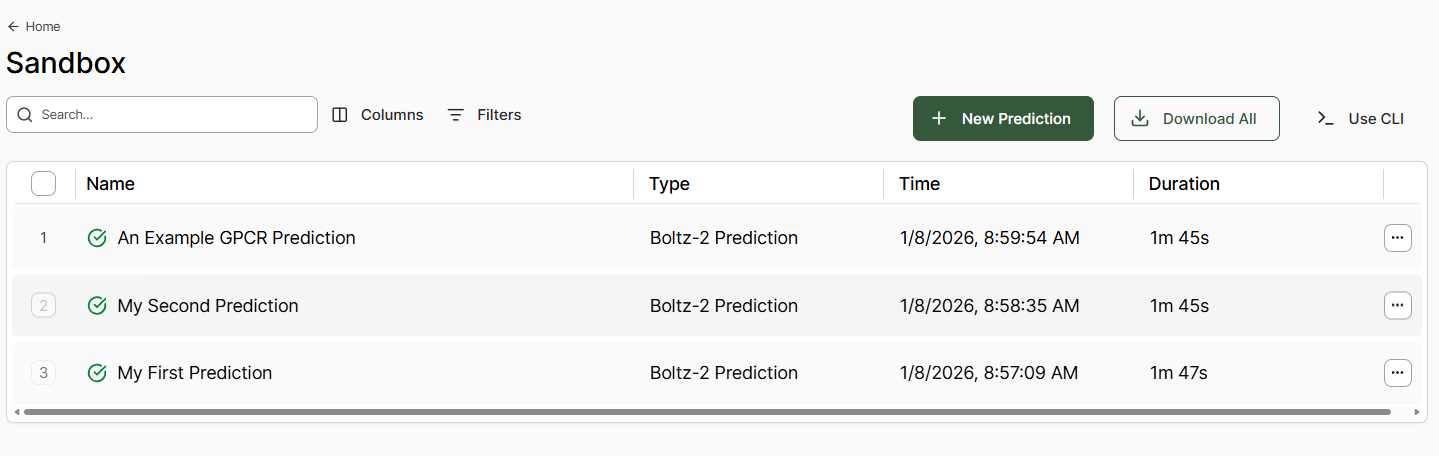This screenshot has width=1439, height=456.
Task: Check the row 3 checkbox
Action: pyautogui.click(x=44, y=373)
